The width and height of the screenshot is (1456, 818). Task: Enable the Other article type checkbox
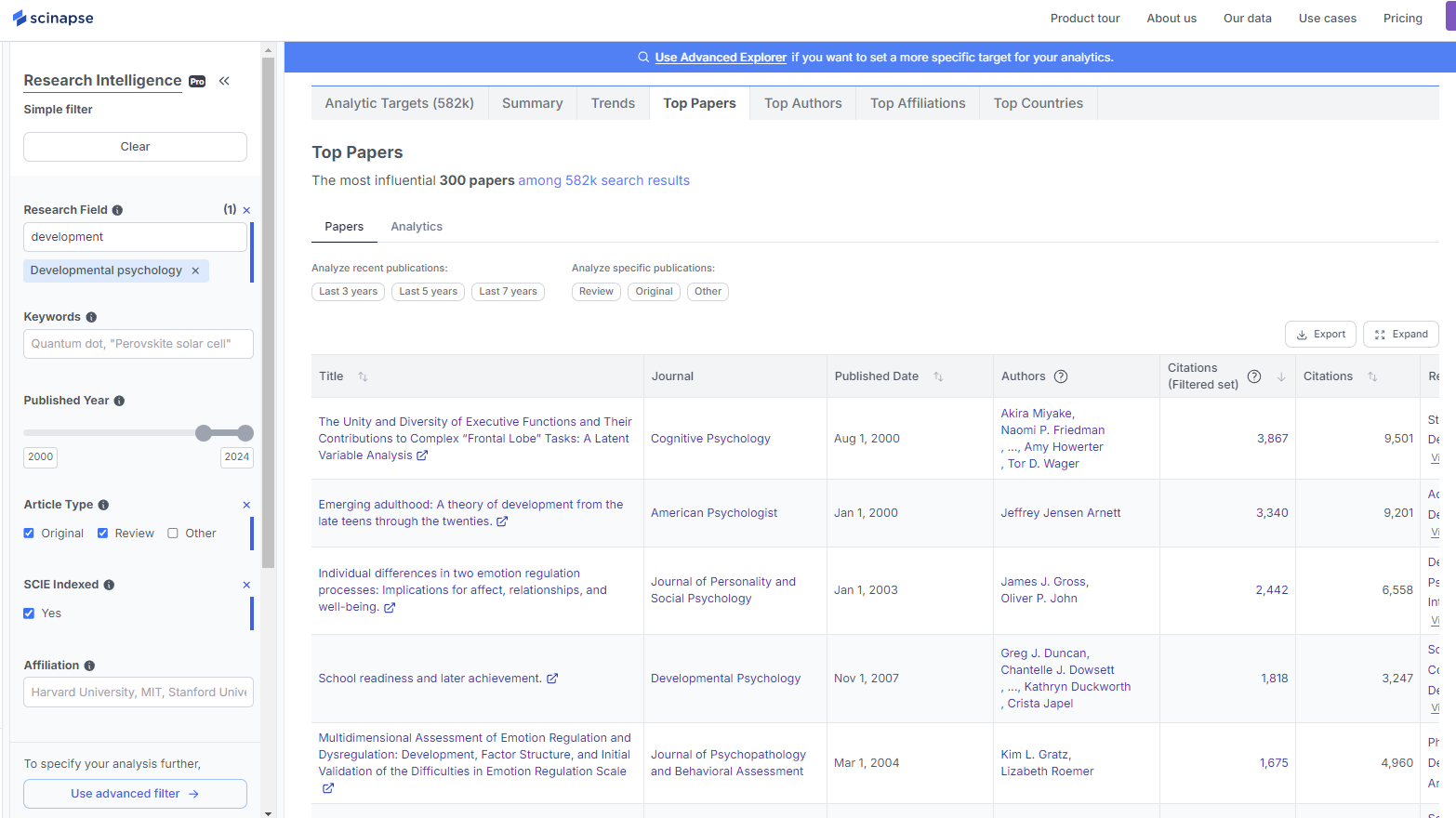tap(172, 533)
